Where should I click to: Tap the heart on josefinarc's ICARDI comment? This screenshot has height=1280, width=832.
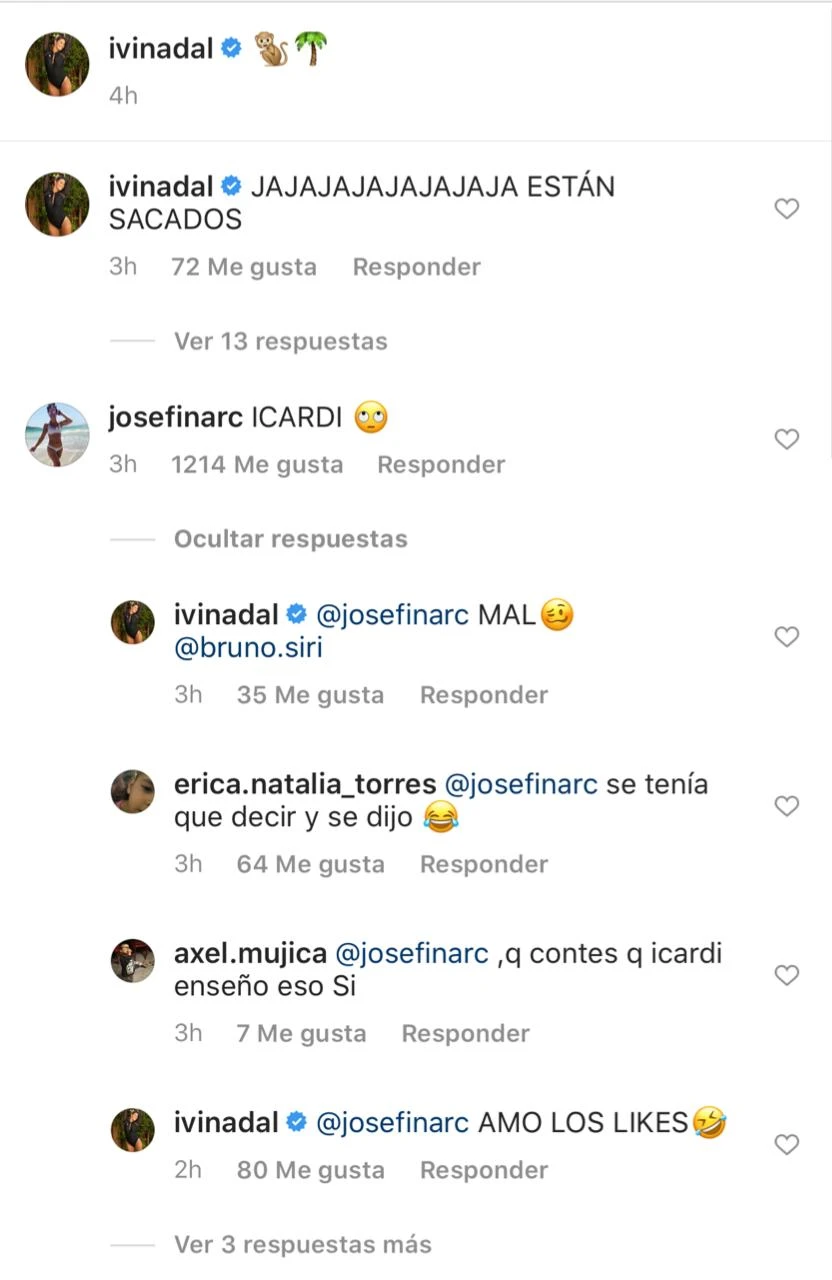[x=787, y=439]
